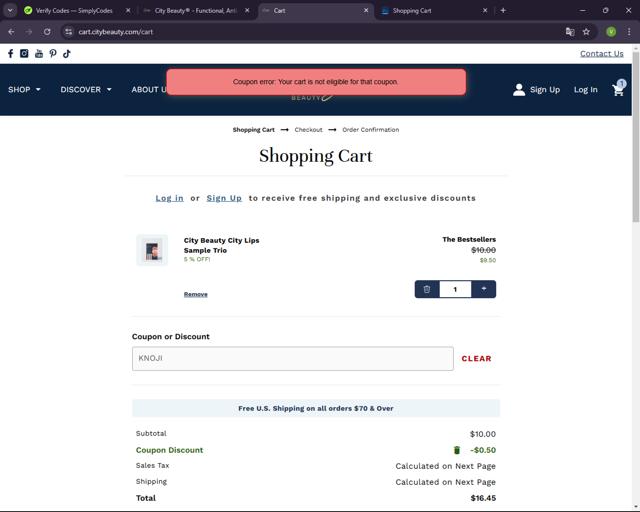Screen dimensions: 640x512
Task: Expand the DISCOVER menu
Action: coord(86,89)
